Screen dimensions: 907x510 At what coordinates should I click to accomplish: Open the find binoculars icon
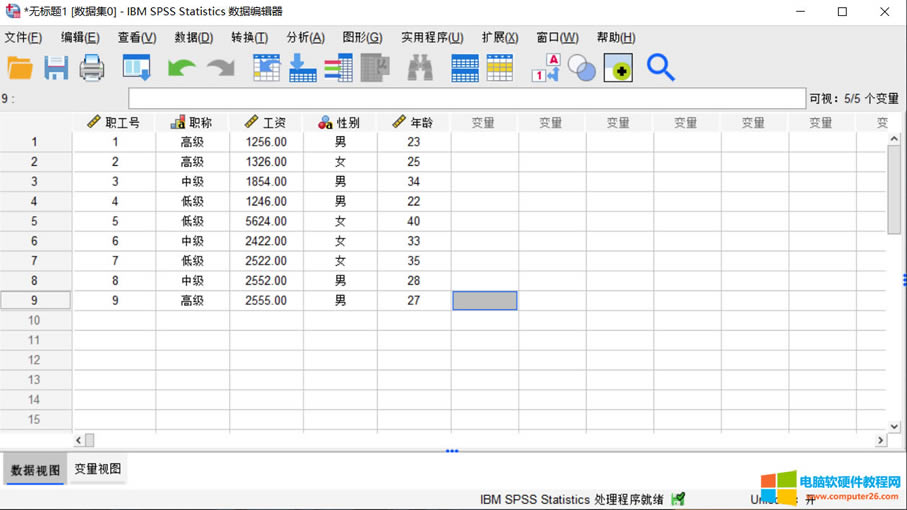[x=420, y=68]
